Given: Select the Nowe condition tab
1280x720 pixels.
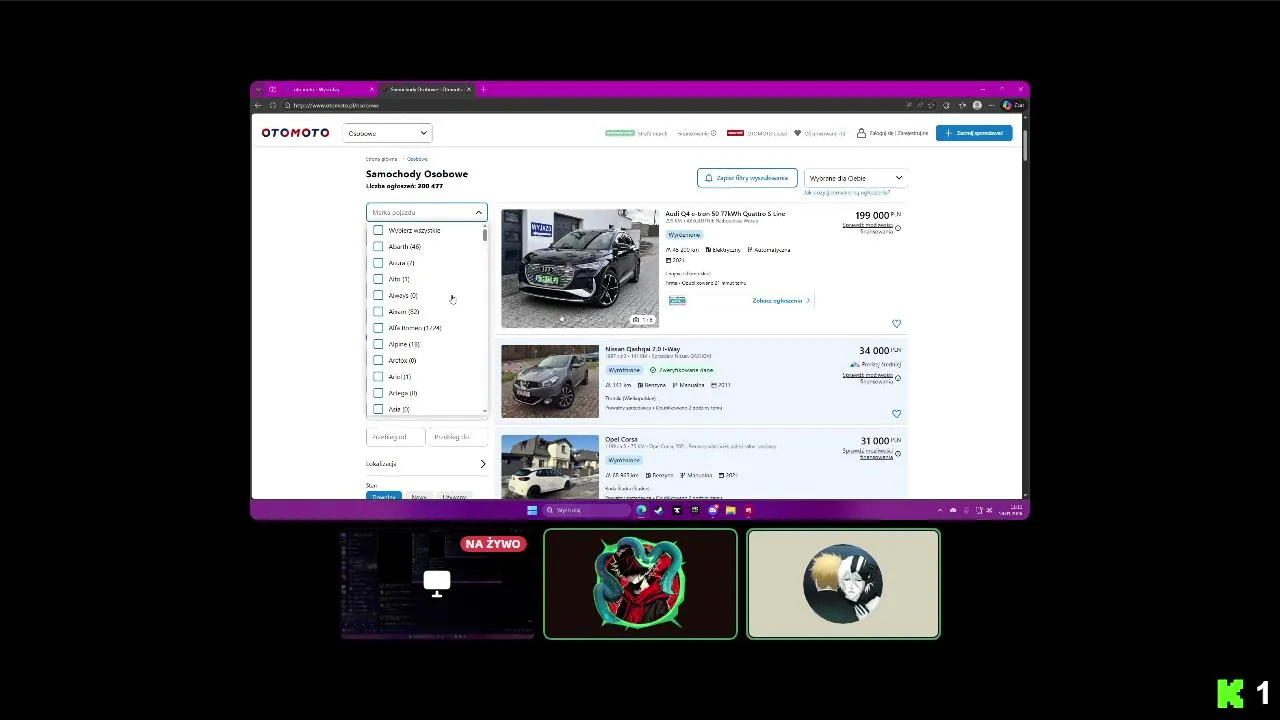Looking at the screenshot, I should pos(419,496).
